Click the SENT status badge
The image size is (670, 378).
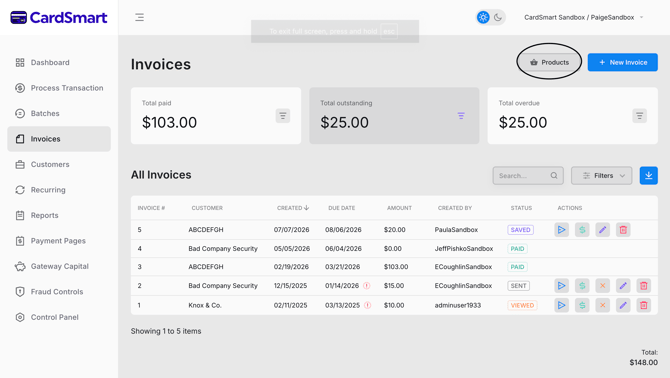(x=519, y=286)
